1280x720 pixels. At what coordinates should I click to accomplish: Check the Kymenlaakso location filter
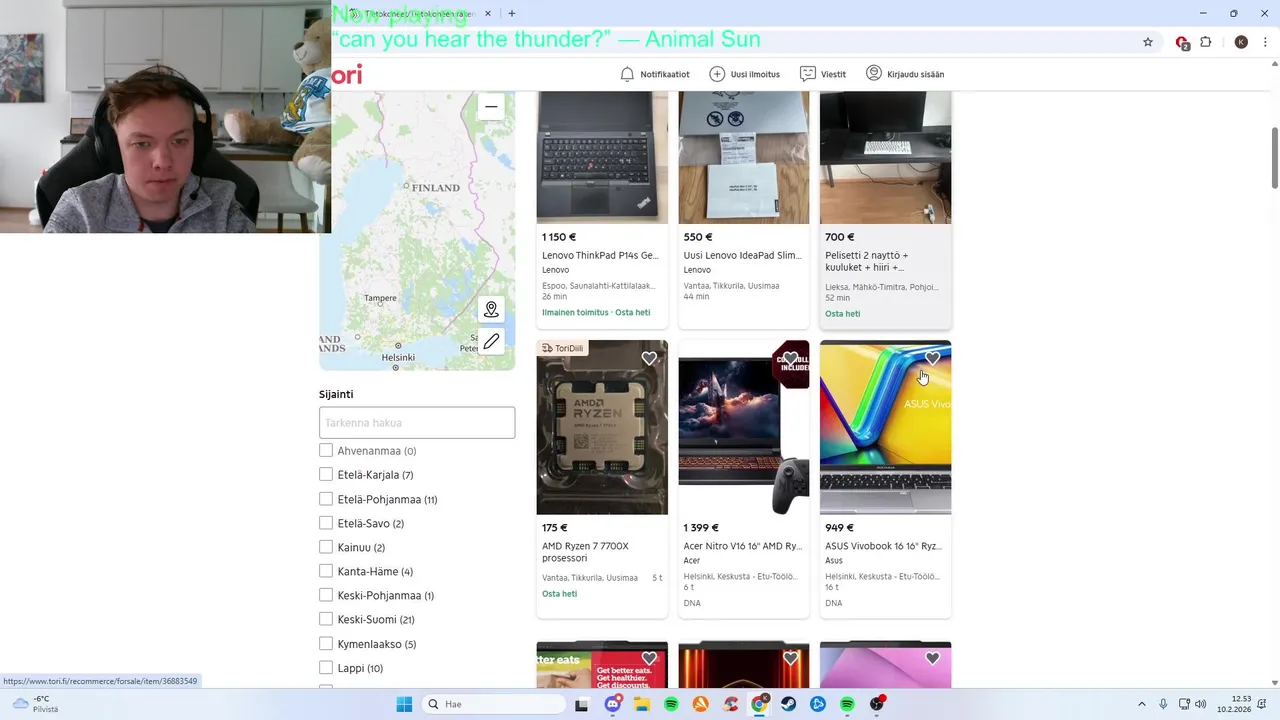pos(326,644)
